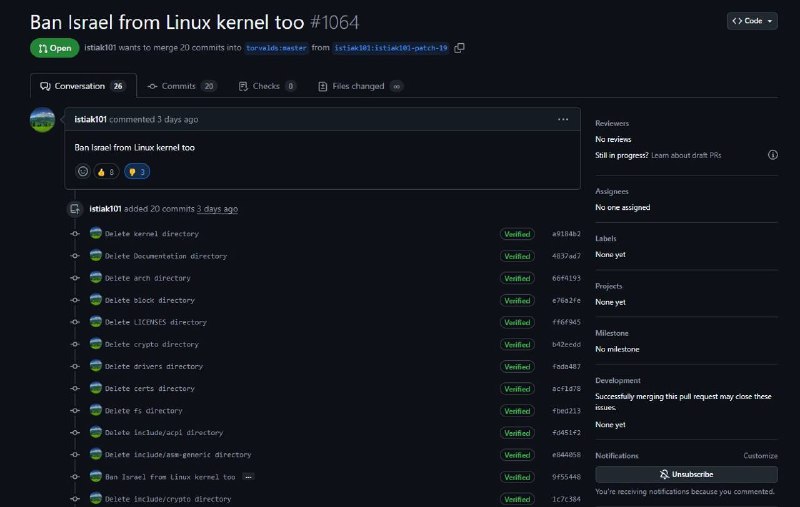Open the 'Delete block directory' commit
The width and height of the screenshot is (800, 507).
149,300
